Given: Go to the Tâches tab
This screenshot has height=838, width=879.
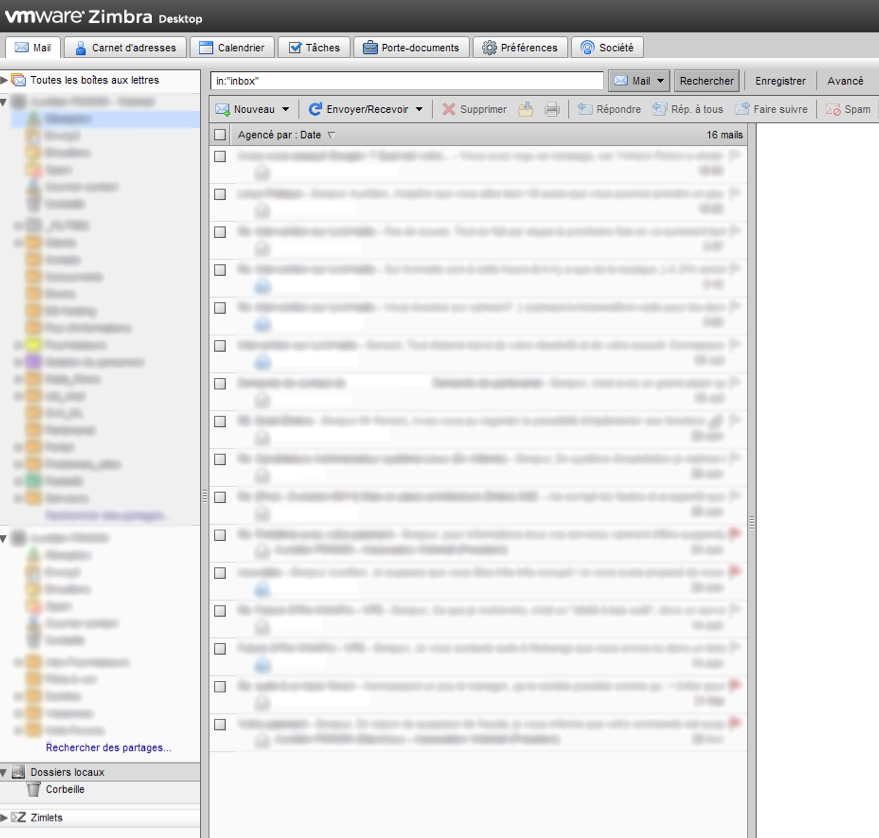Looking at the screenshot, I should click(x=314, y=48).
